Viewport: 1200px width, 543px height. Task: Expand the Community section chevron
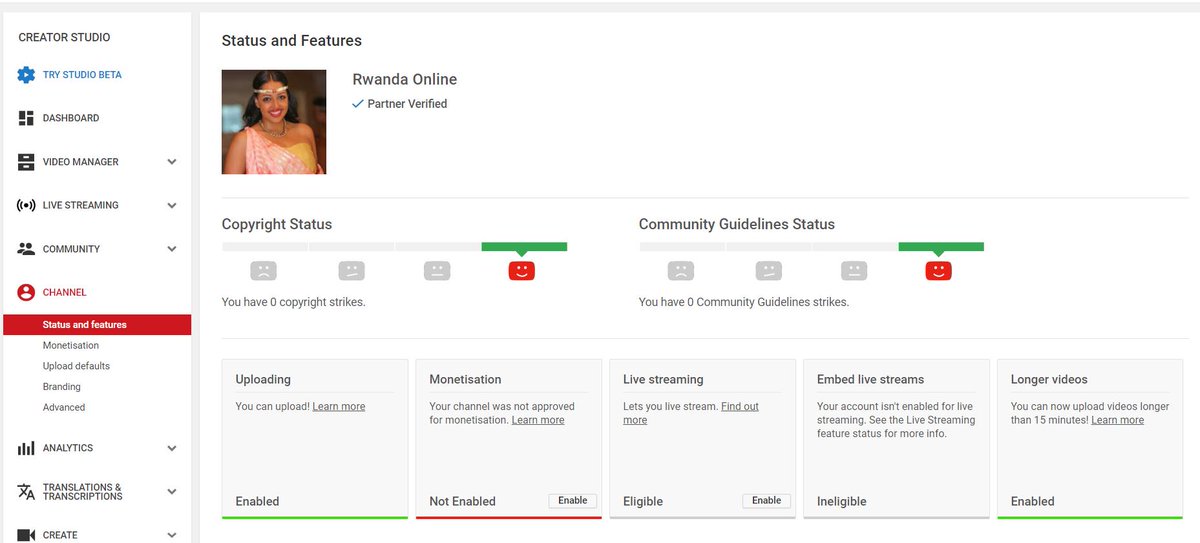pos(172,249)
